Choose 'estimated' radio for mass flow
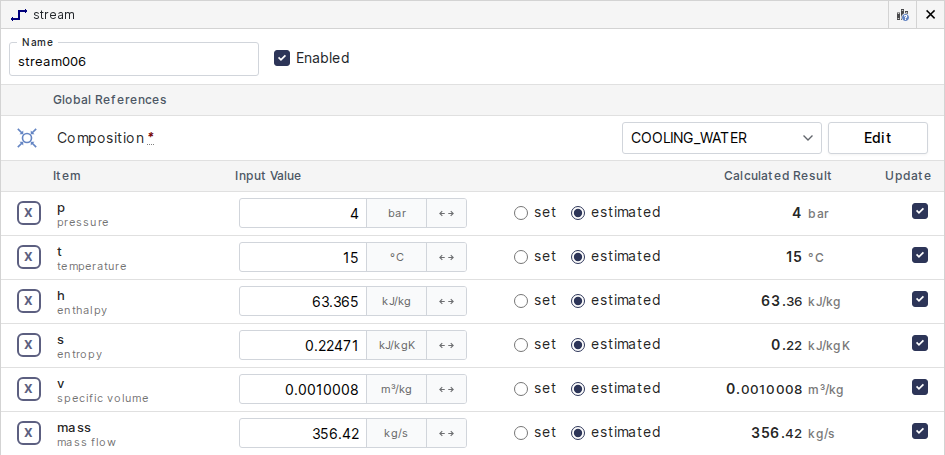The width and height of the screenshot is (945, 455). click(x=578, y=433)
